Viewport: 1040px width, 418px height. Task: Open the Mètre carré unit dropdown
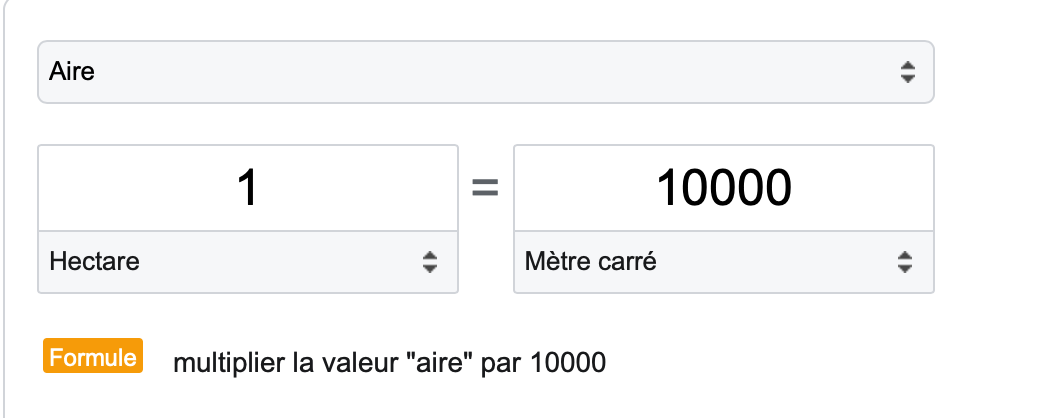coord(723,263)
